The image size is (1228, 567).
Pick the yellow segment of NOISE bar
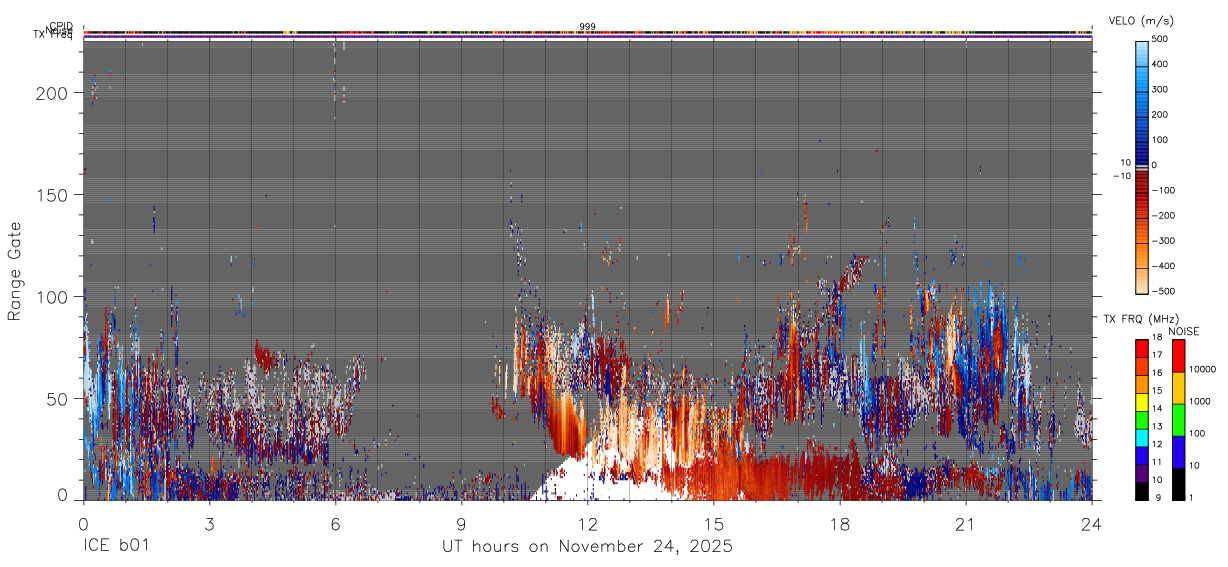tap(1178, 388)
